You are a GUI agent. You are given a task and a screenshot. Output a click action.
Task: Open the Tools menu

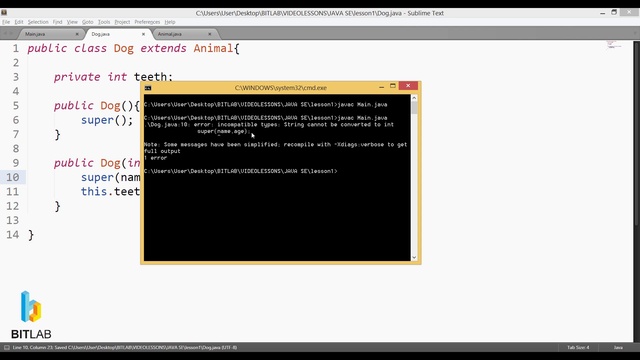click(104, 22)
